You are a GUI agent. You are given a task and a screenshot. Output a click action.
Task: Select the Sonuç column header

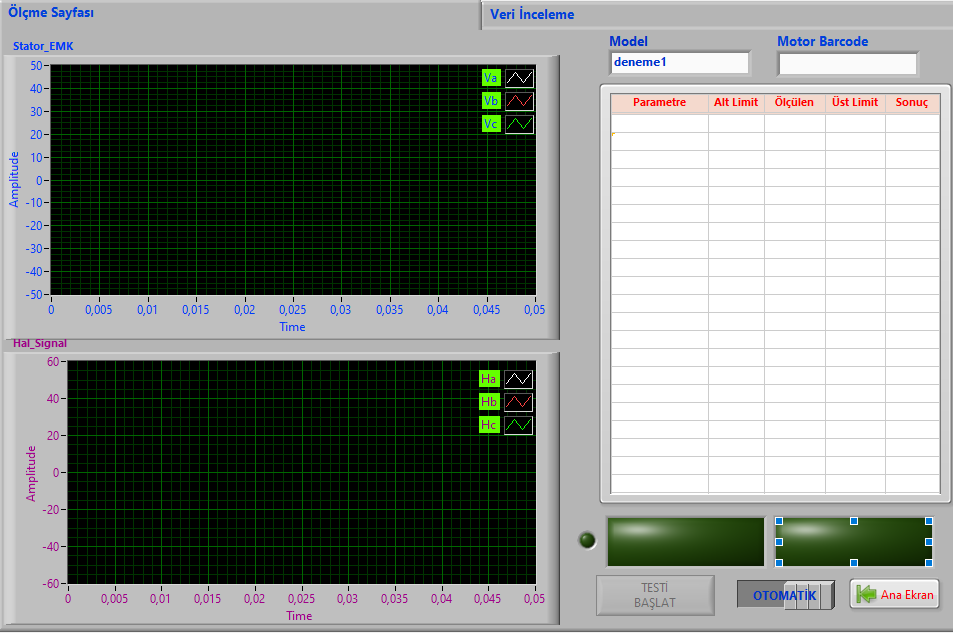coord(911,103)
